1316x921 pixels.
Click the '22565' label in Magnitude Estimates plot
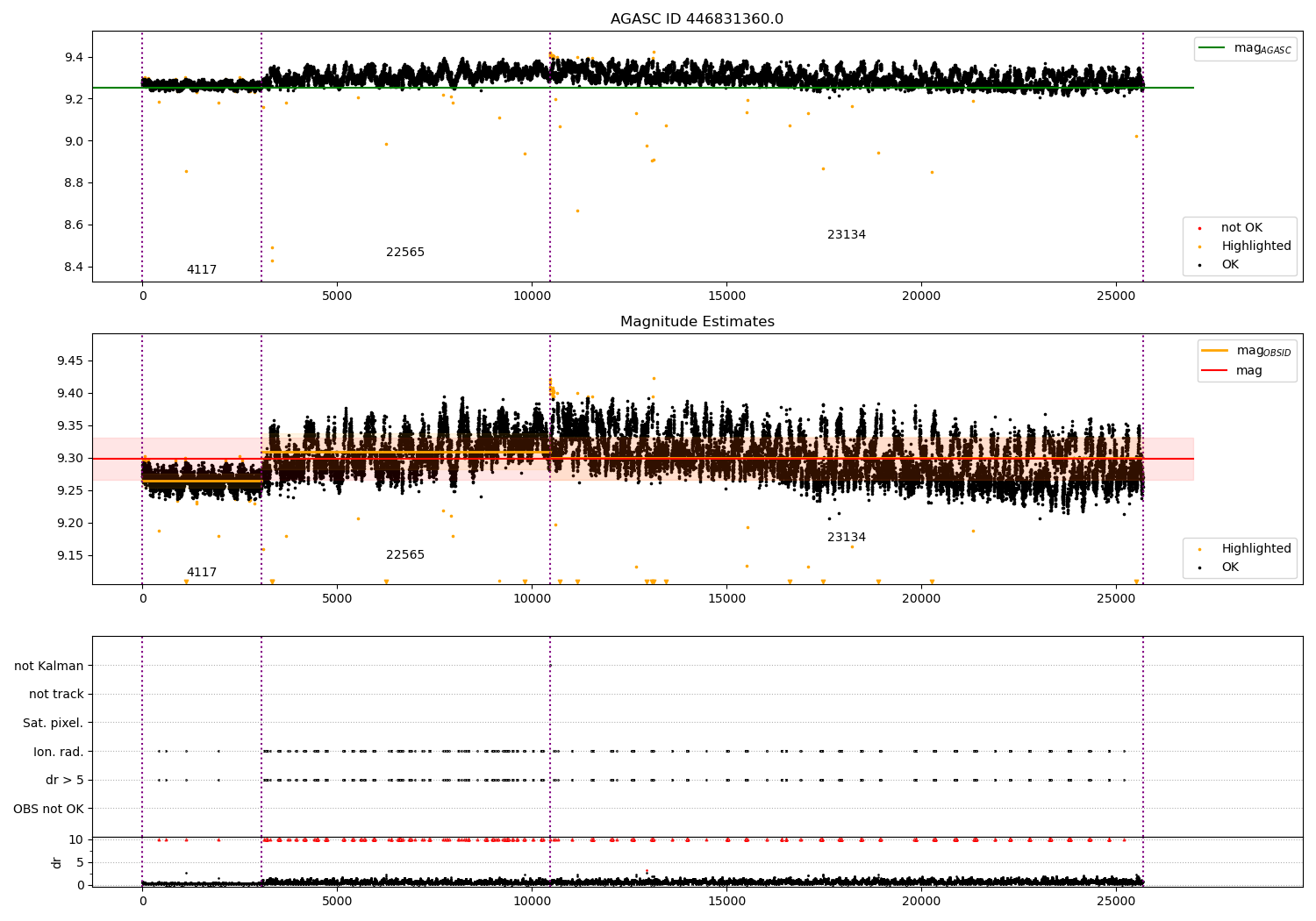click(405, 555)
